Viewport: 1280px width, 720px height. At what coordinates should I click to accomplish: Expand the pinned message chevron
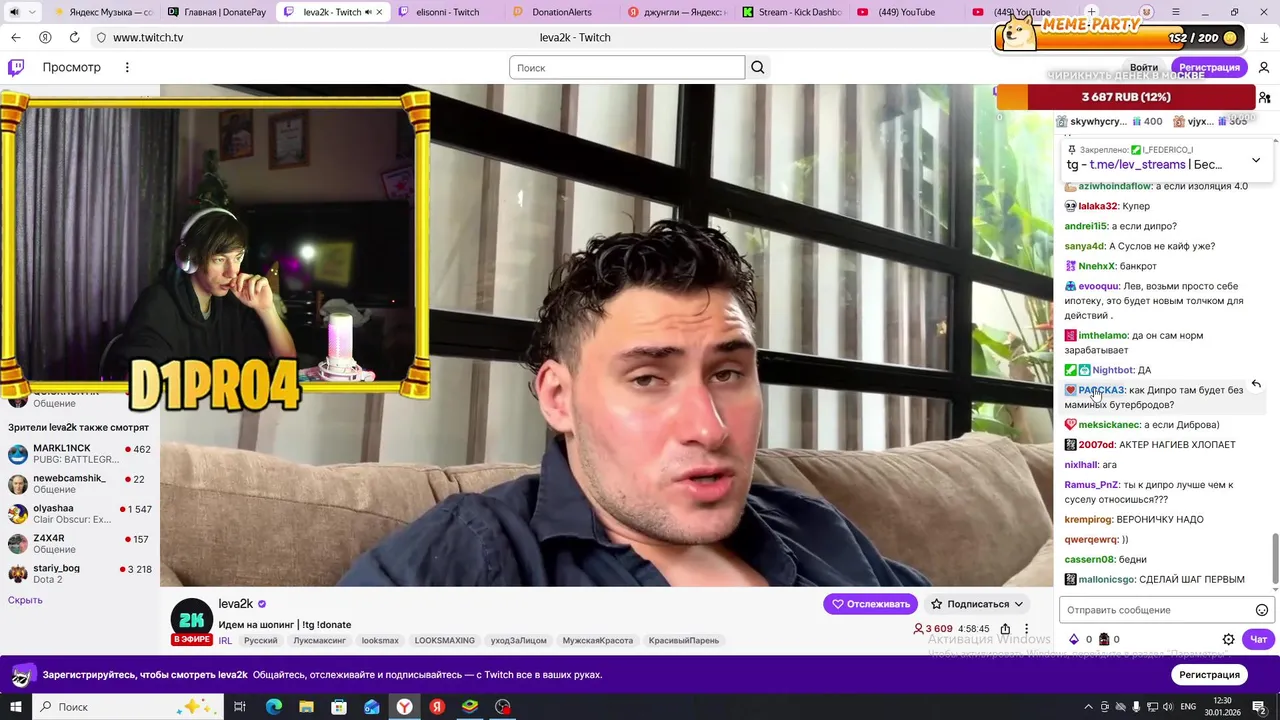click(x=1256, y=160)
